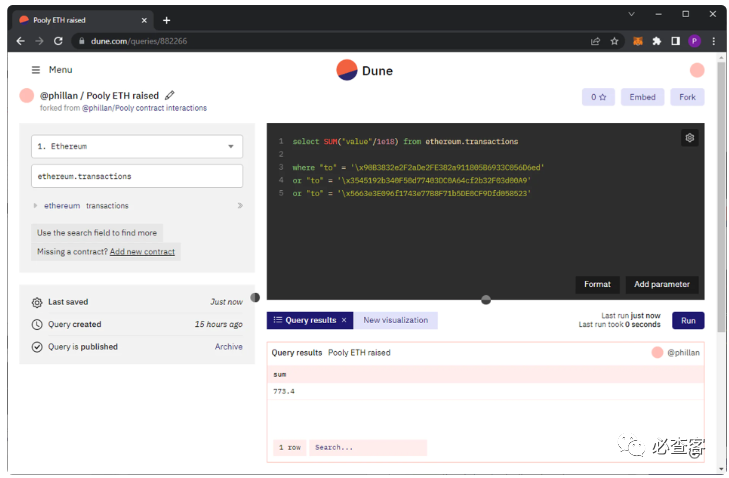Screen dimensions: 729x478
Task: Switch to the Query results tab
Action: click(x=310, y=320)
